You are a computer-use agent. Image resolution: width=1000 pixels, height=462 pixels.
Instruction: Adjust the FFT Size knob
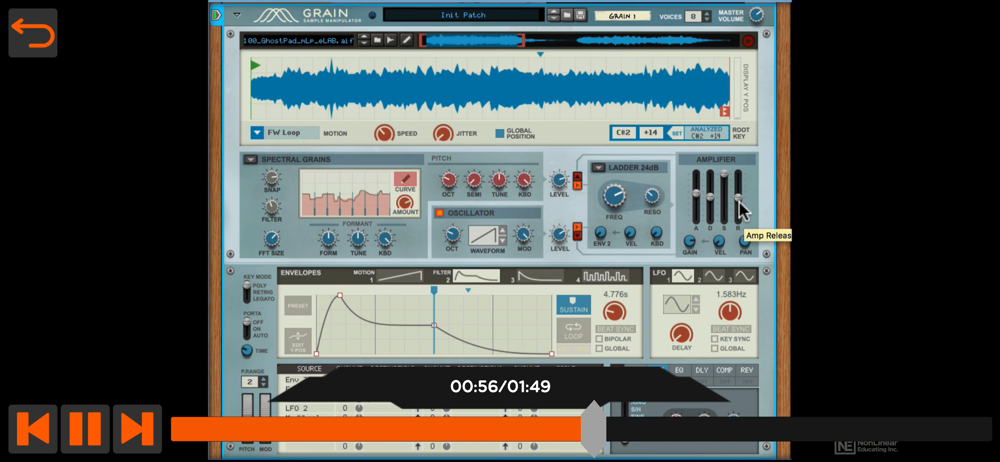(x=272, y=239)
